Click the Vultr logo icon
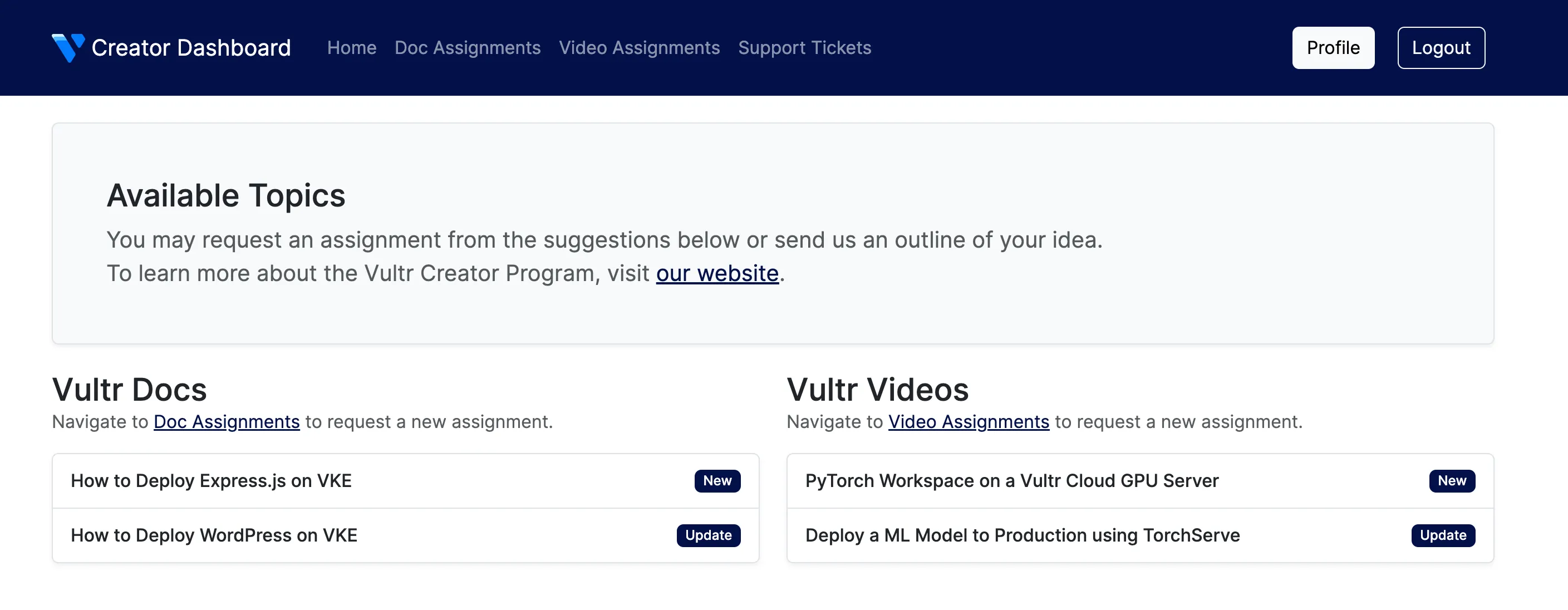Image resolution: width=1568 pixels, height=610 pixels. (68, 47)
